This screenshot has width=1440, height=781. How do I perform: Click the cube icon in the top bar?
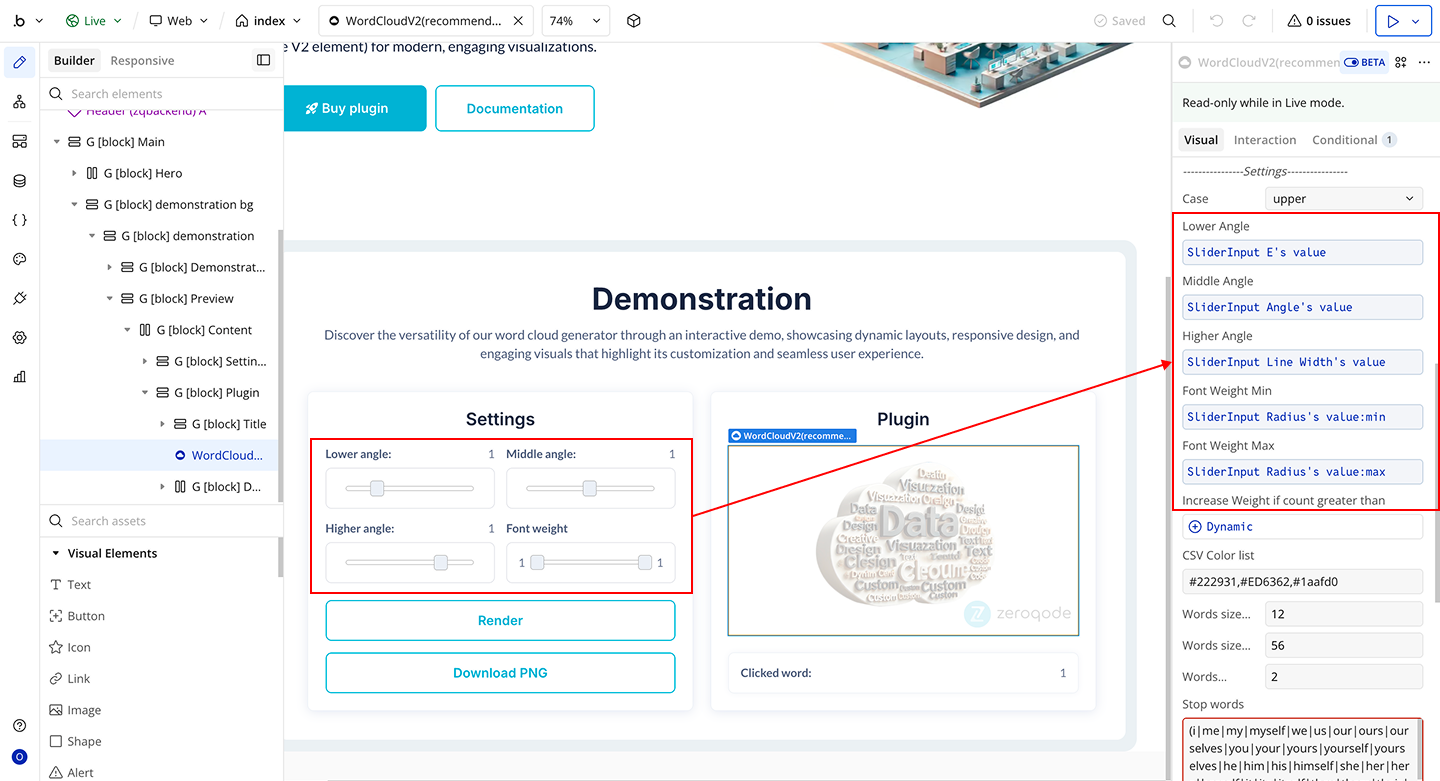tap(633, 21)
